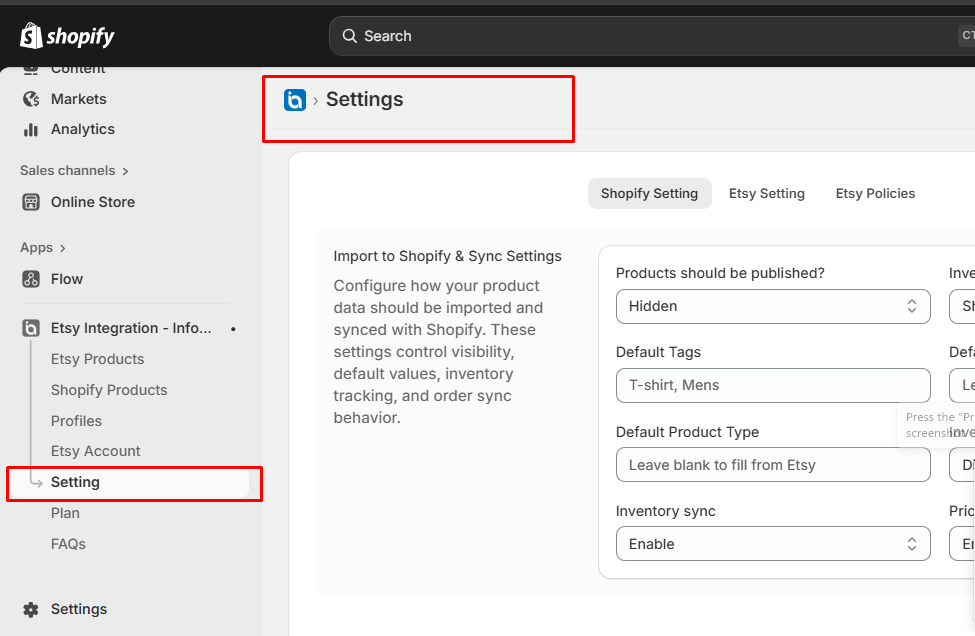Click the Markets globe icon
Screen dimensions: 975x636
31,99
